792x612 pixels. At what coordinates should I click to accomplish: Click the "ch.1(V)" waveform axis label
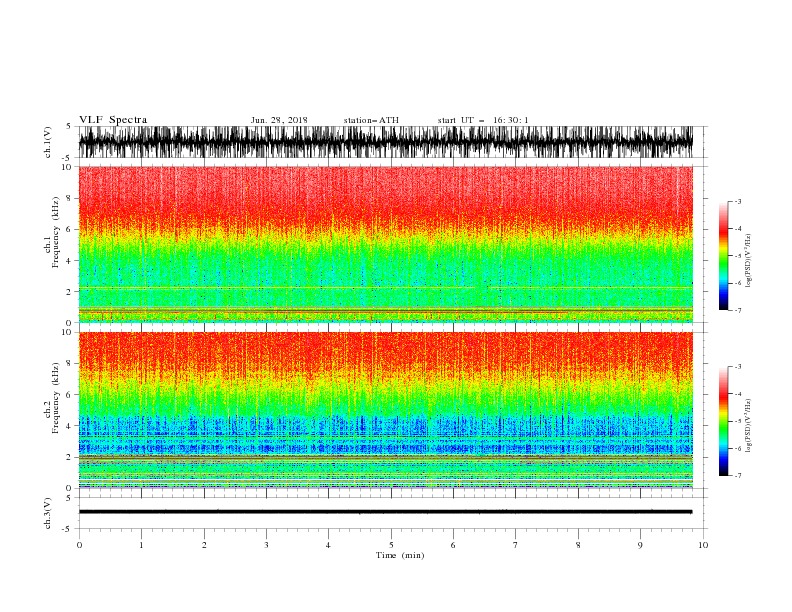48,142
